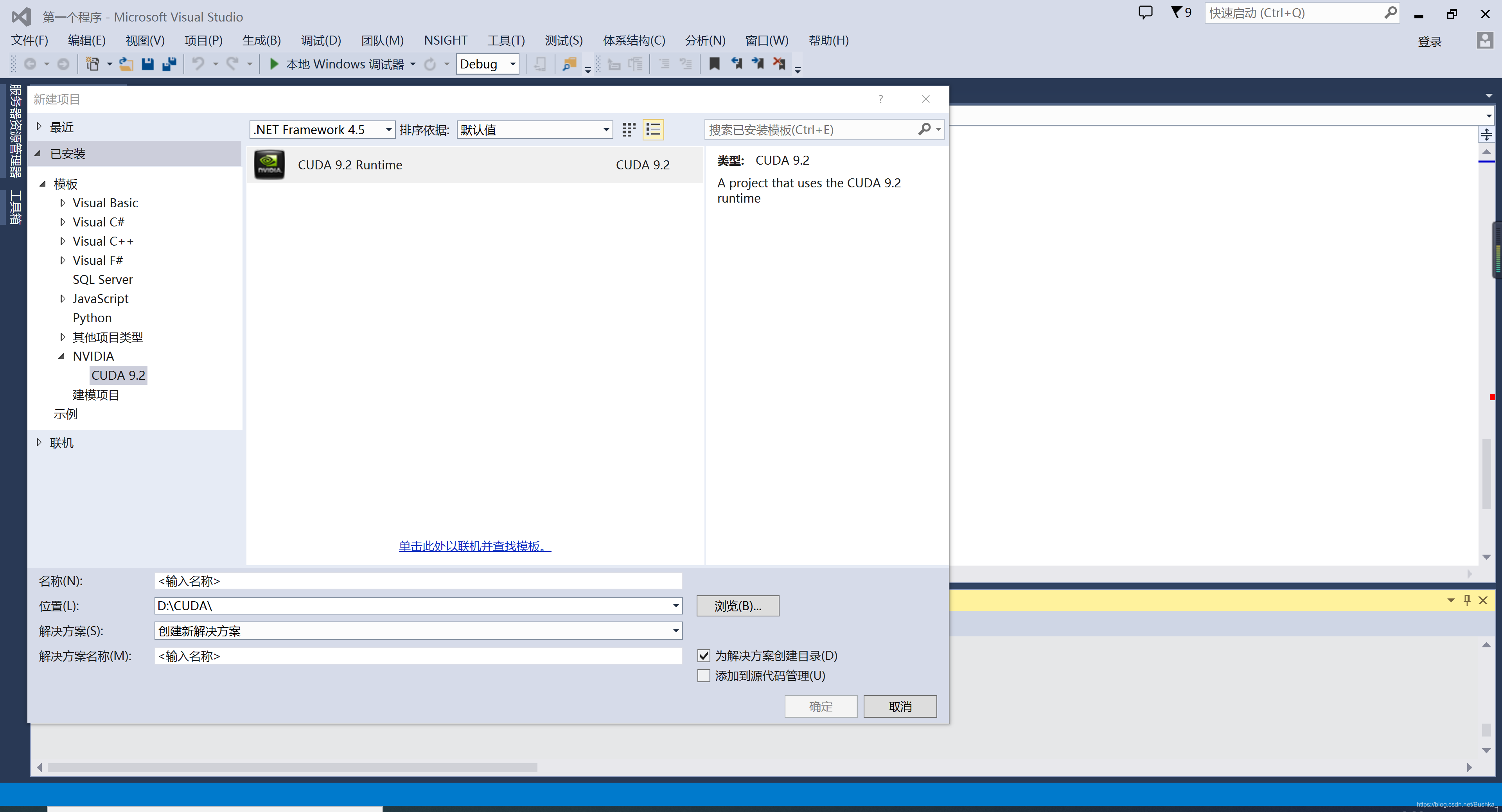Open the 帮助(H) menu
This screenshot has height=812, width=1502.
[x=828, y=40]
